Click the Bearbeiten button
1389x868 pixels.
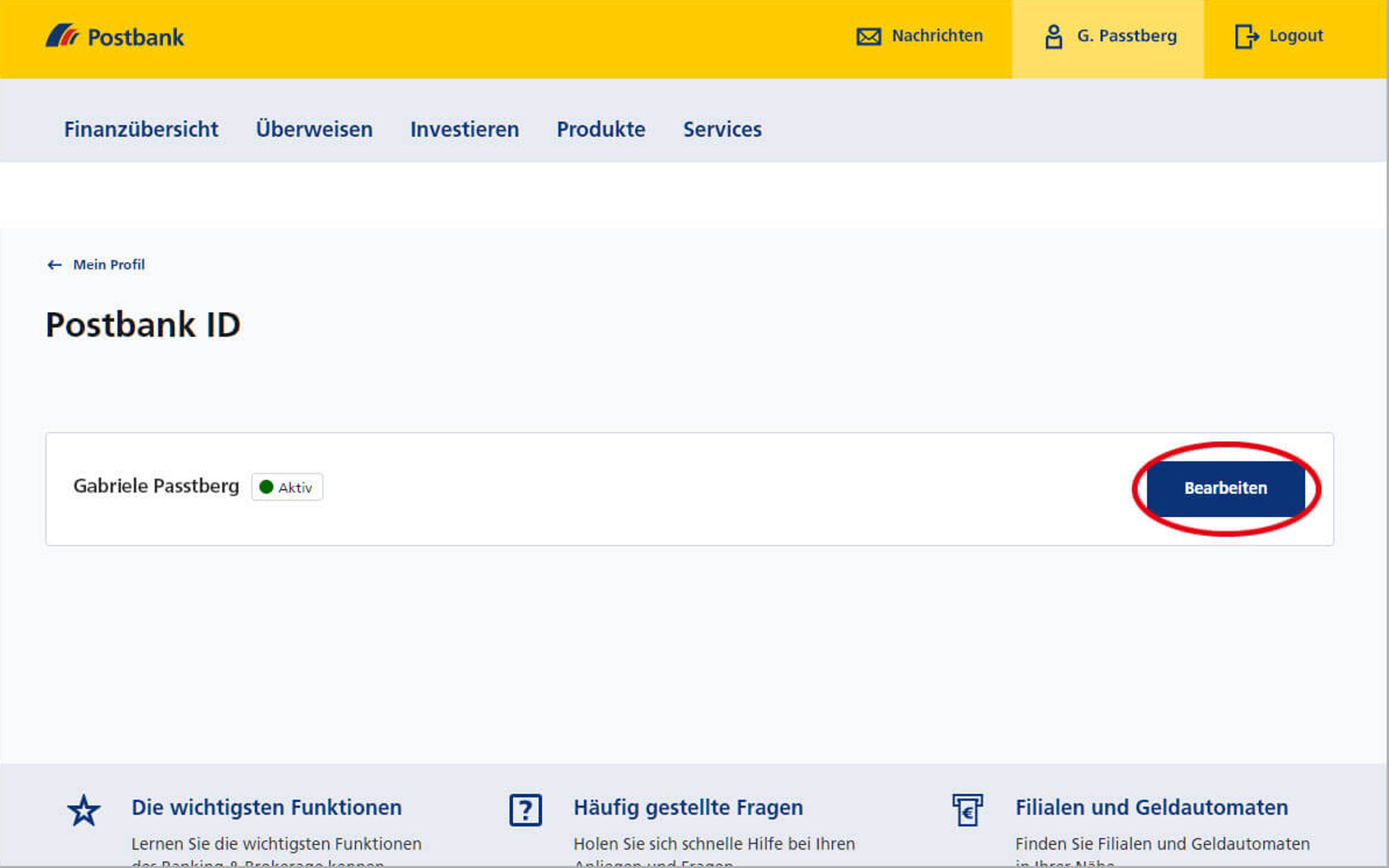point(1226,489)
